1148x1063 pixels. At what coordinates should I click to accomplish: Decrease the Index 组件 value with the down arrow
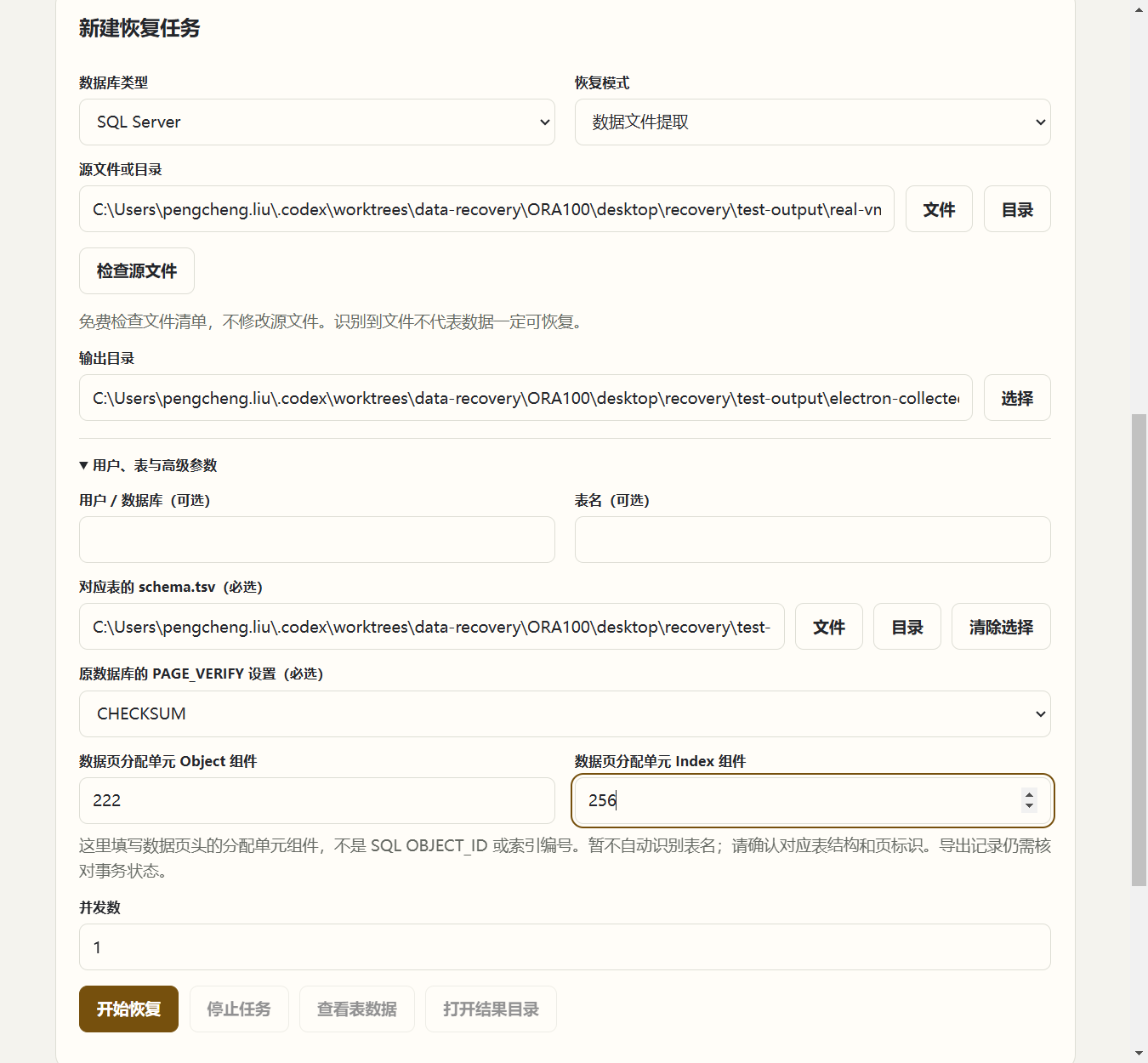click(1029, 805)
